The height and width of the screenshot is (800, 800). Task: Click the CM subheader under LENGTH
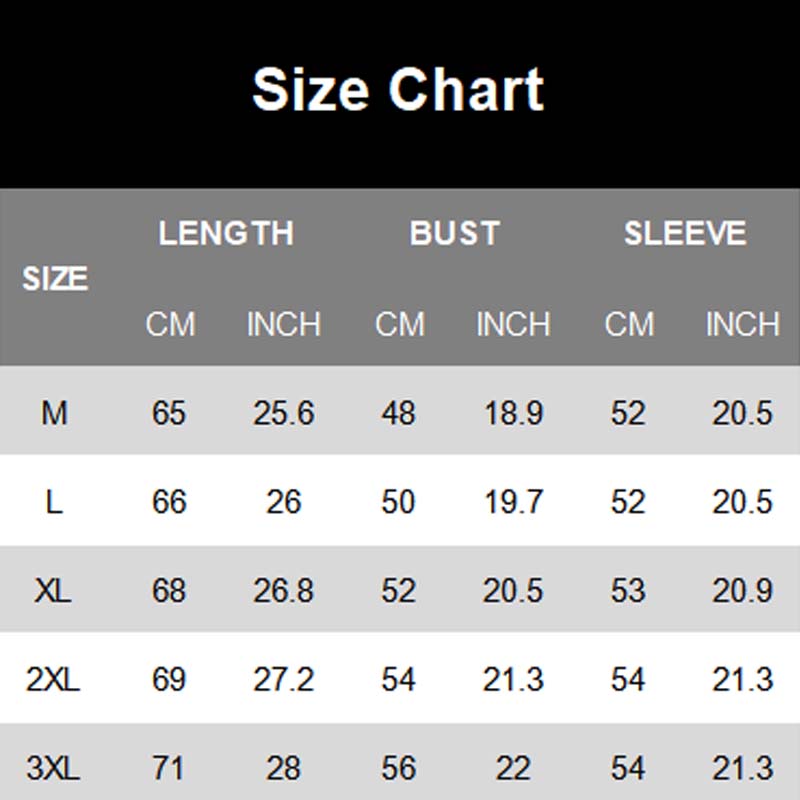pos(170,325)
